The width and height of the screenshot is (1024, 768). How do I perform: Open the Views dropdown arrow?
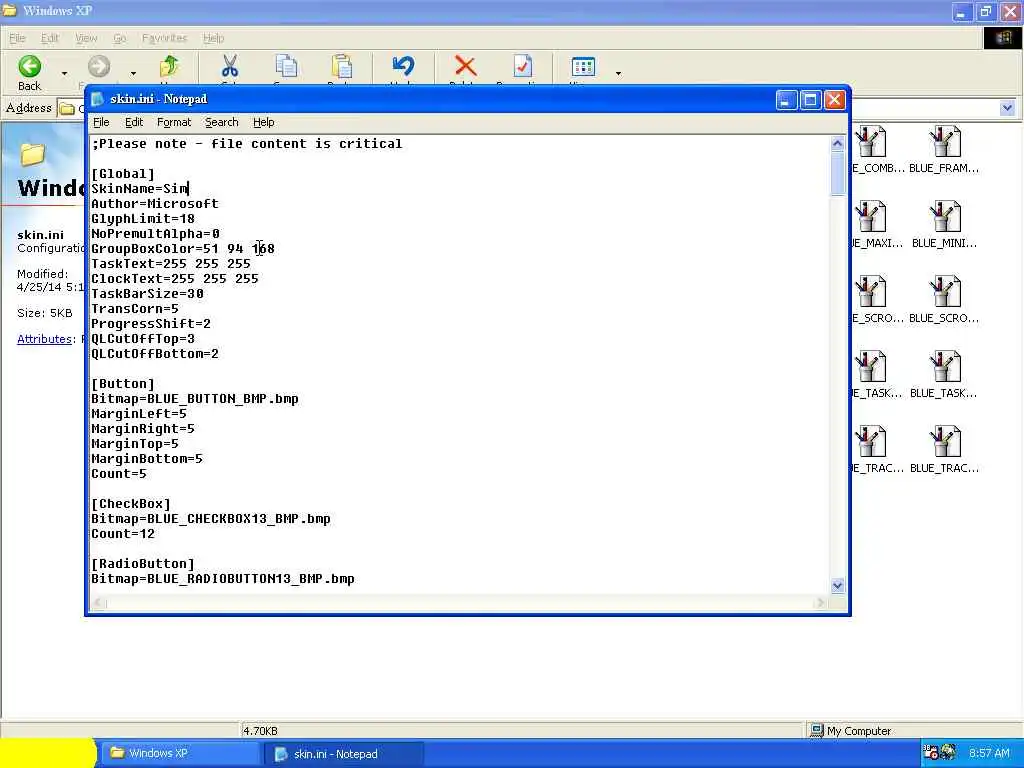point(618,73)
